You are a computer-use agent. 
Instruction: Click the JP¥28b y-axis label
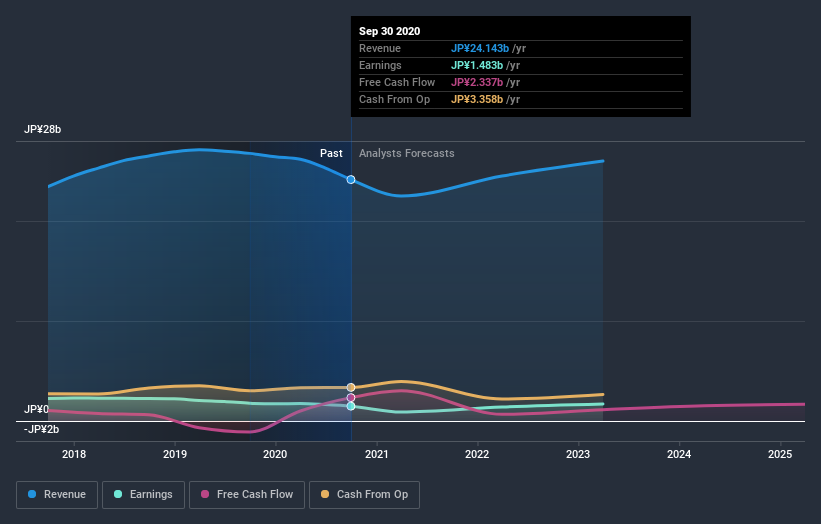[42, 129]
